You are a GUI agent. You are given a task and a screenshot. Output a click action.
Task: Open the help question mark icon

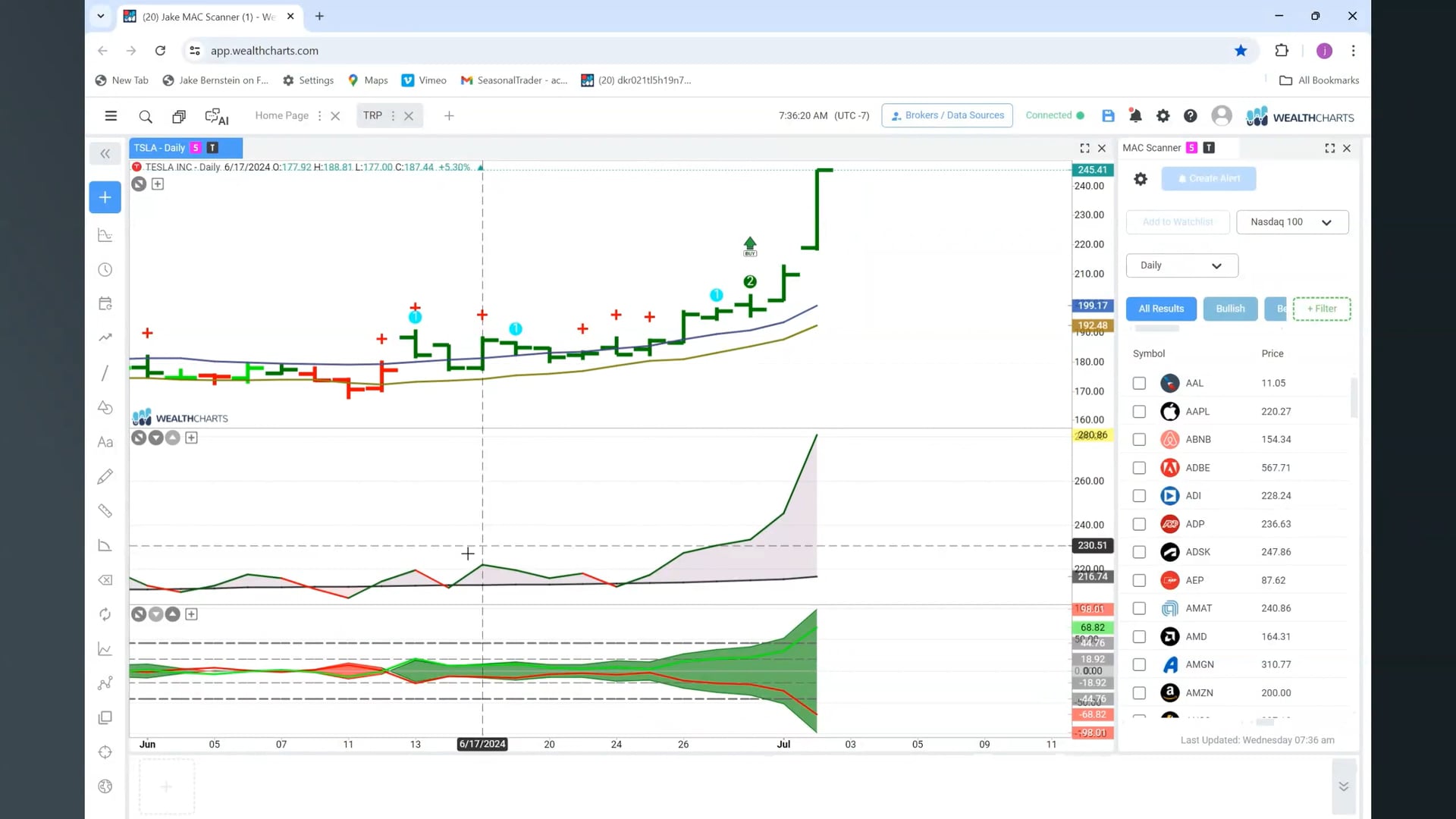click(x=1191, y=115)
